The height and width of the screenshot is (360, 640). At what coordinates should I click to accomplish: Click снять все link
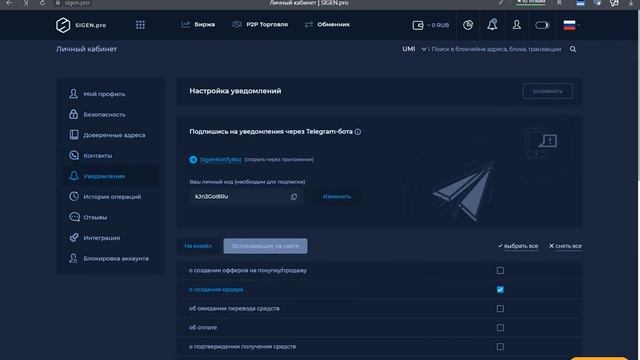click(565, 246)
